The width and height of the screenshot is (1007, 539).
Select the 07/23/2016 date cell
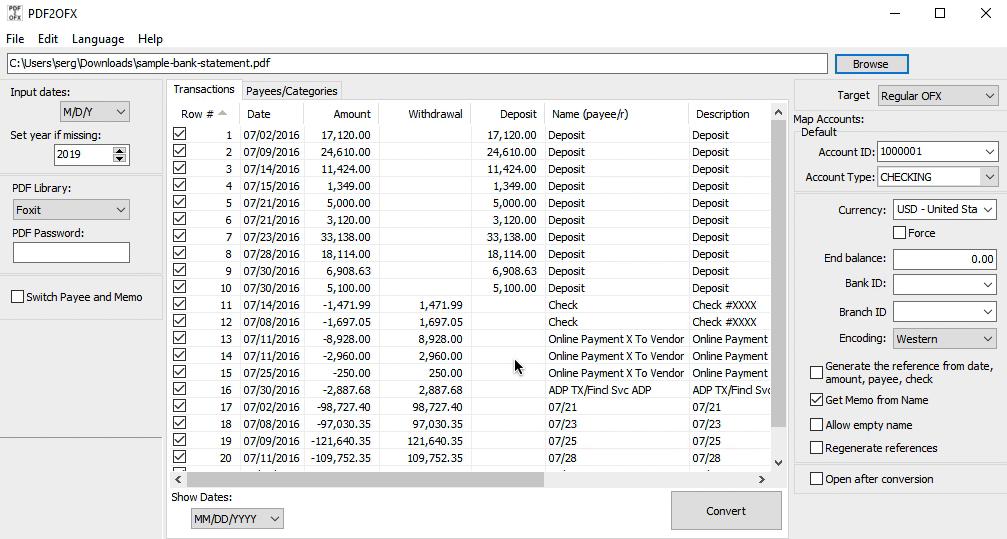click(x=271, y=237)
